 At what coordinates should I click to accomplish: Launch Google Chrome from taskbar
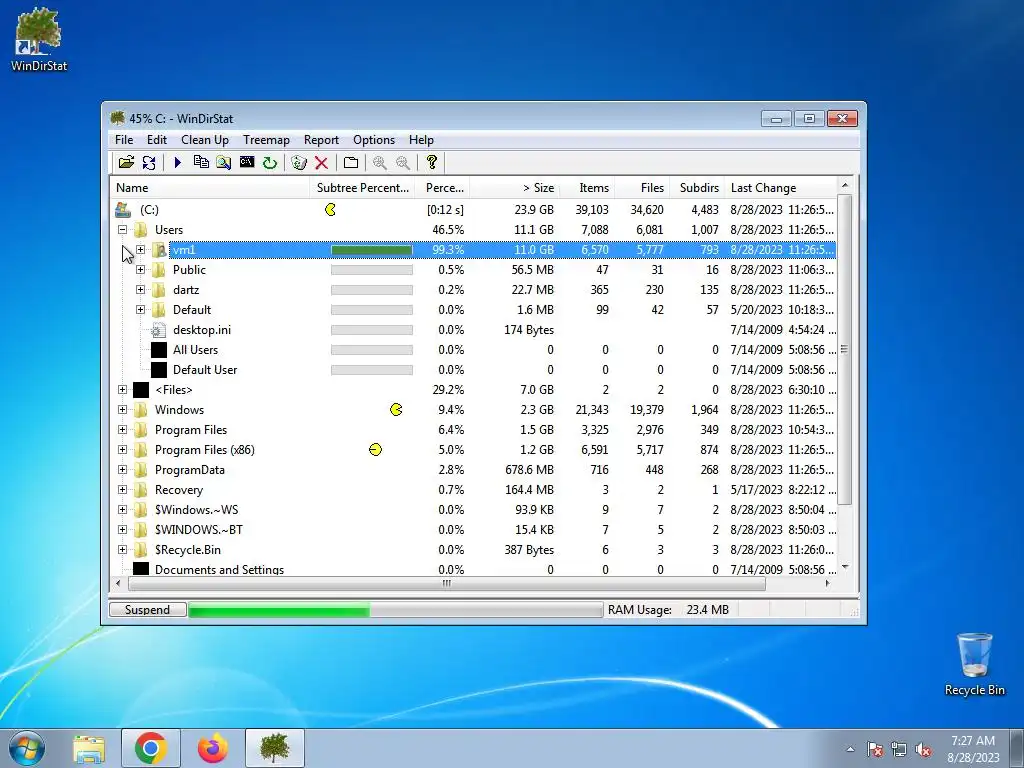(151, 748)
